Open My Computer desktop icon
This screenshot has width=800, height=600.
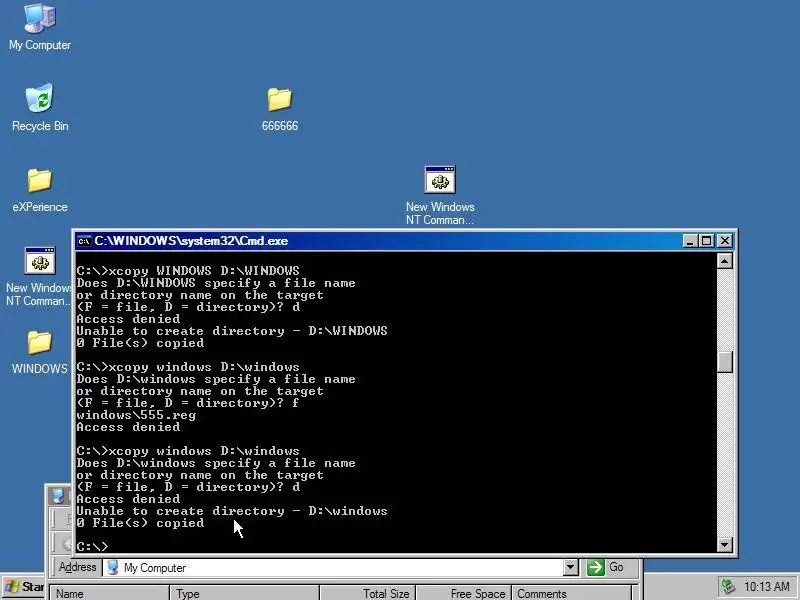[x=40, y=27]
